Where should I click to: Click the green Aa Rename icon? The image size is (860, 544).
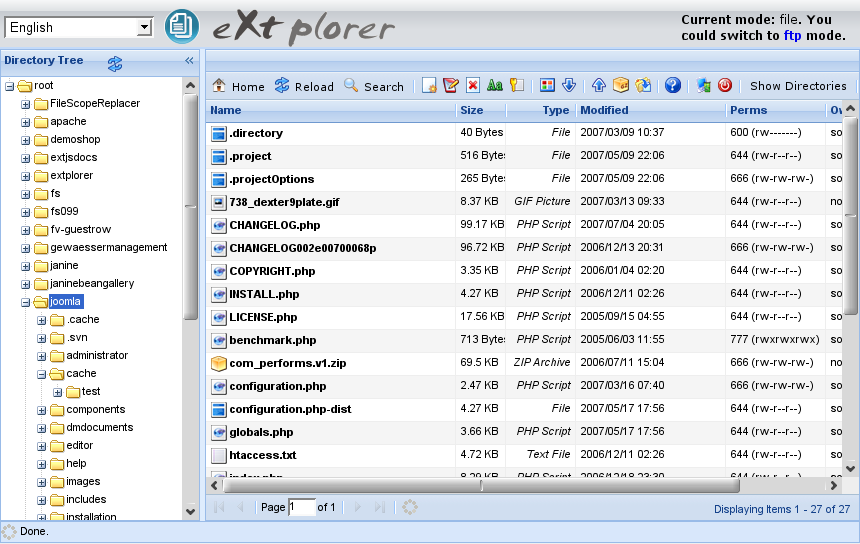click(x=495, y=86)
